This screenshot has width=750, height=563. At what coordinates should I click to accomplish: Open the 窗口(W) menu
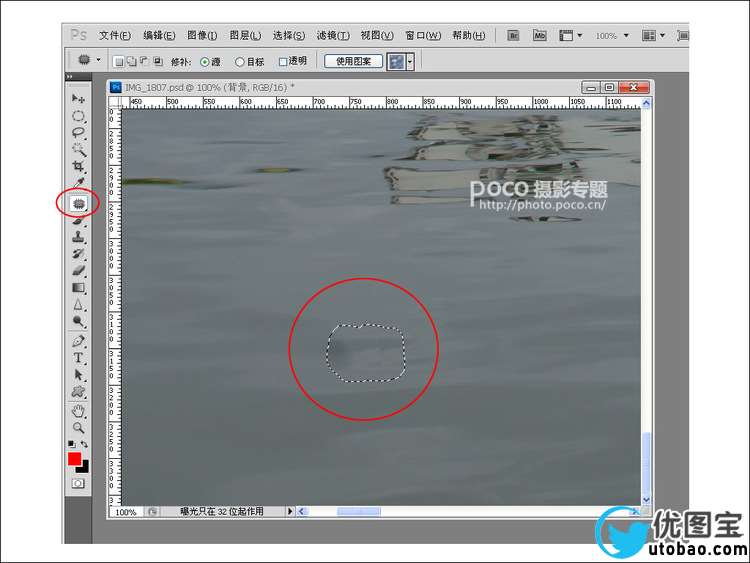tap(423, 35)
